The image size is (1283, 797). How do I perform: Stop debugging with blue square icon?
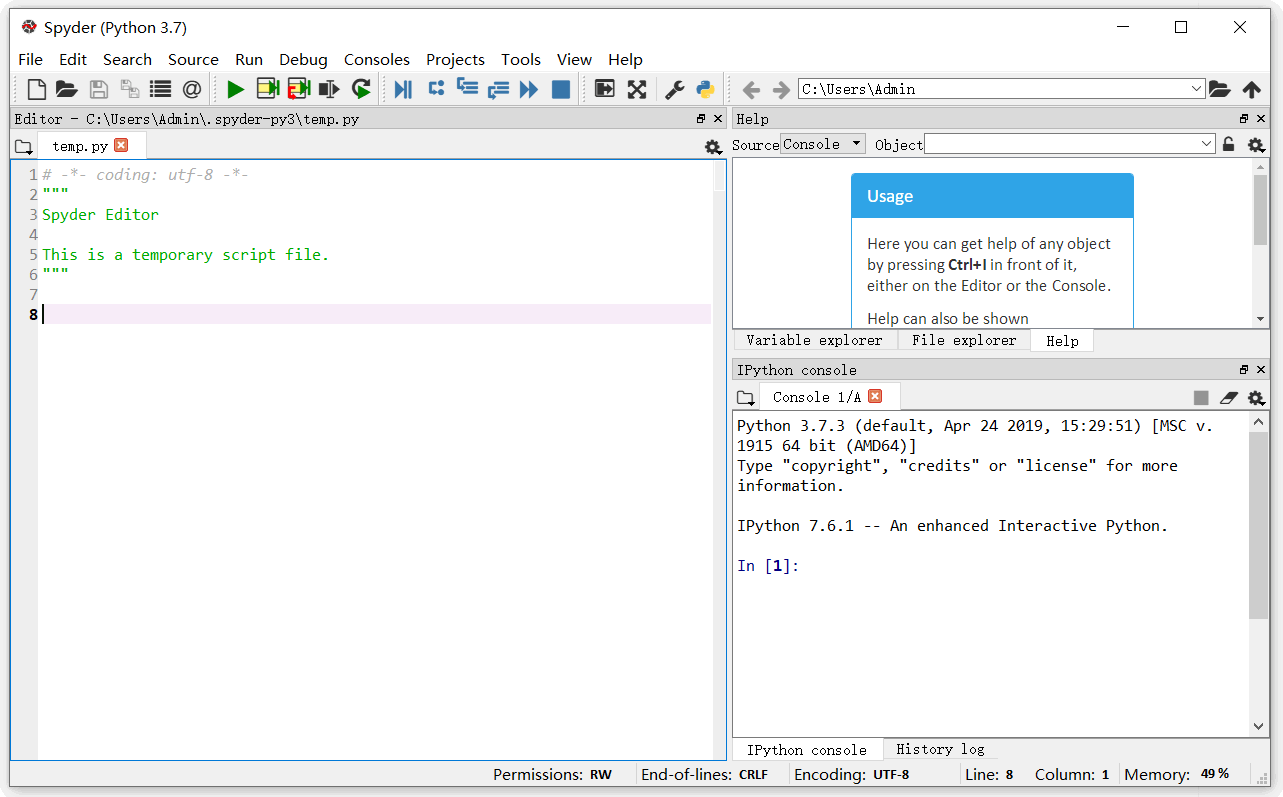point(561,89)
